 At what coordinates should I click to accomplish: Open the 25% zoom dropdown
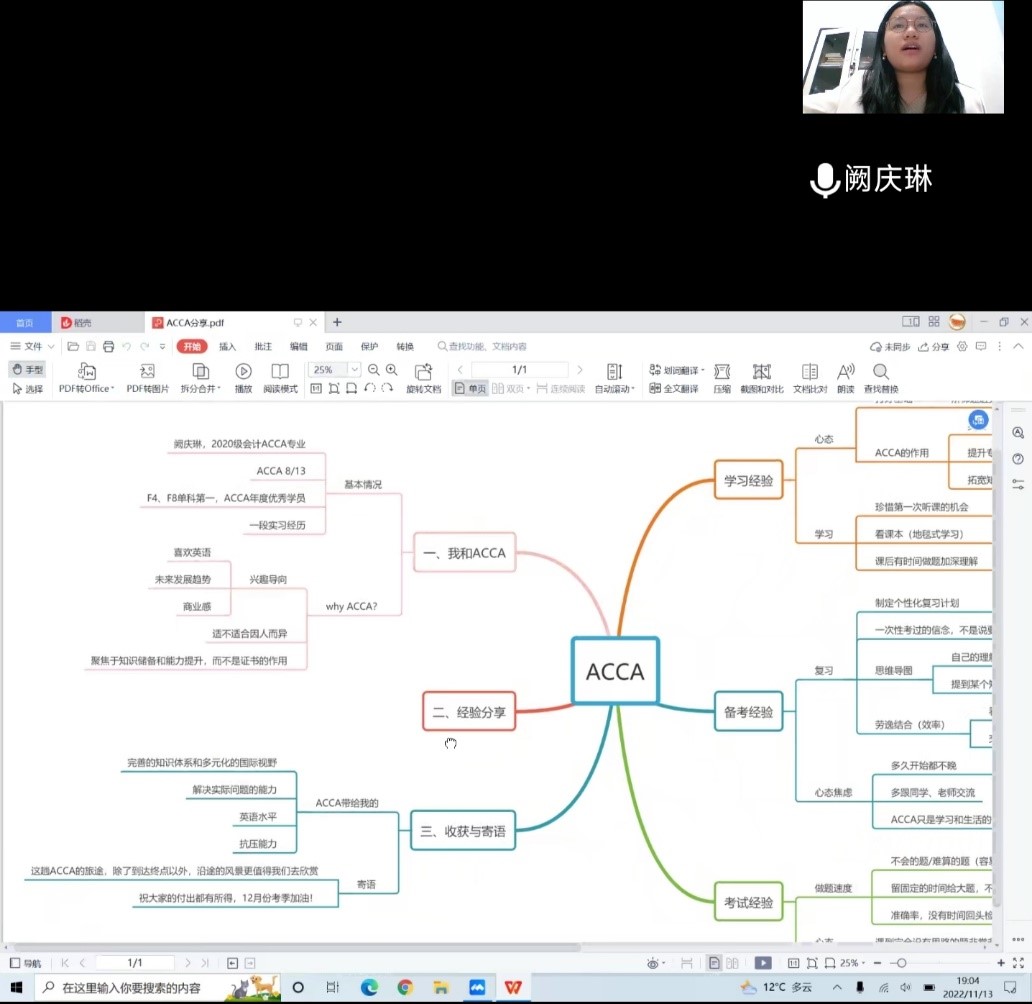pyautogui.click(x=354, y=369)
